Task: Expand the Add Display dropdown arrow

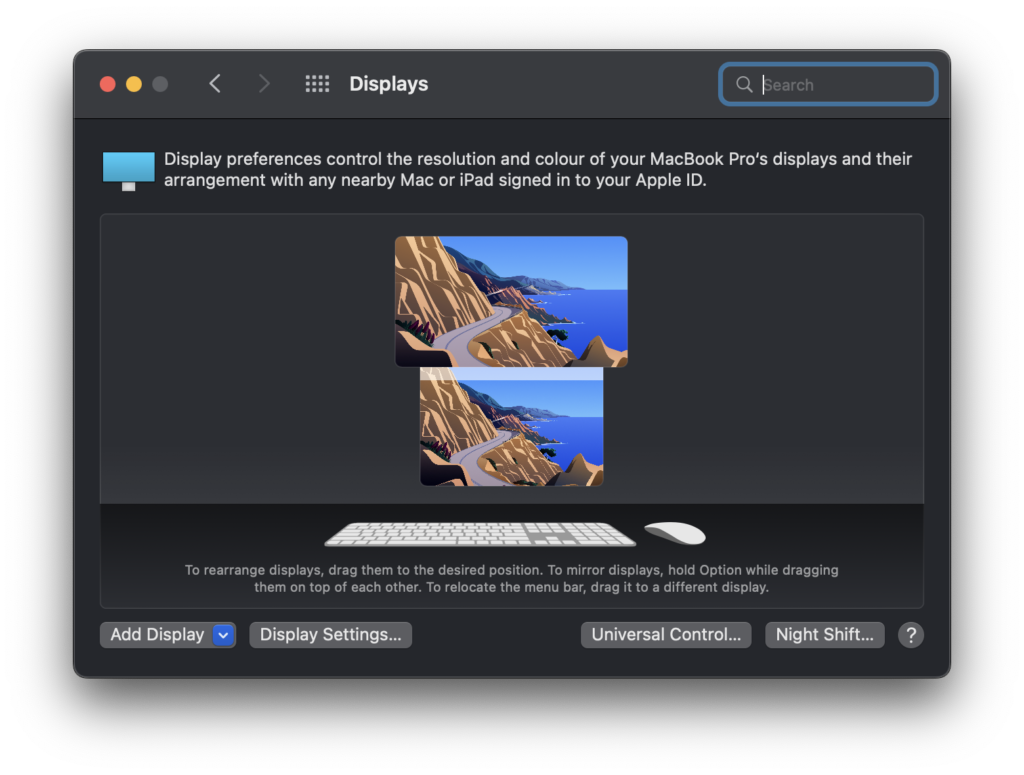Action: [223, 635]
